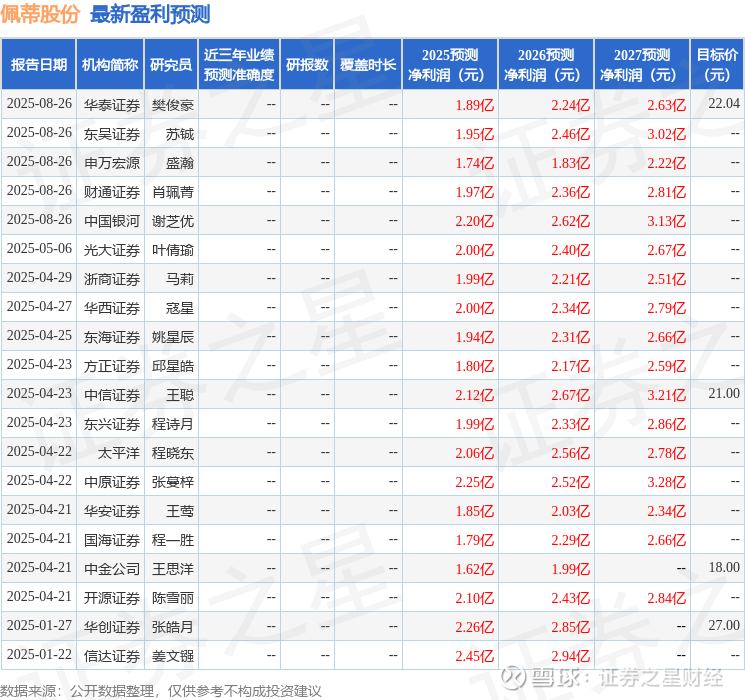Click analyst name 樊俊豪
The image size is (745, 700).
173,105
